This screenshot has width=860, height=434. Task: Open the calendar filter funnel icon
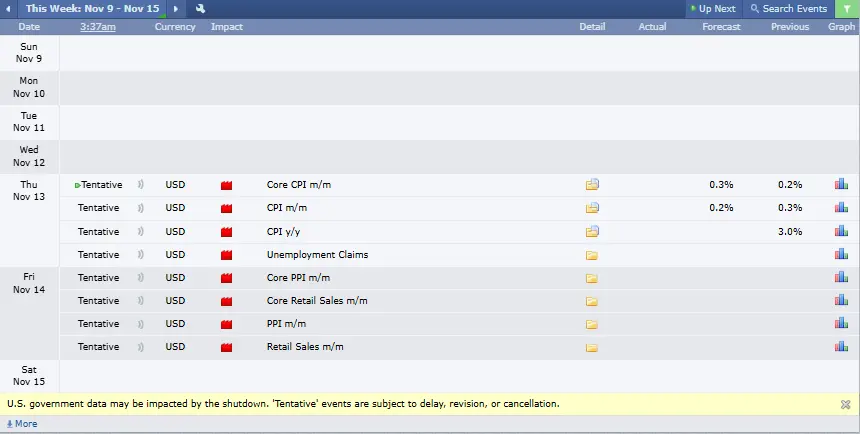(847, 9)
